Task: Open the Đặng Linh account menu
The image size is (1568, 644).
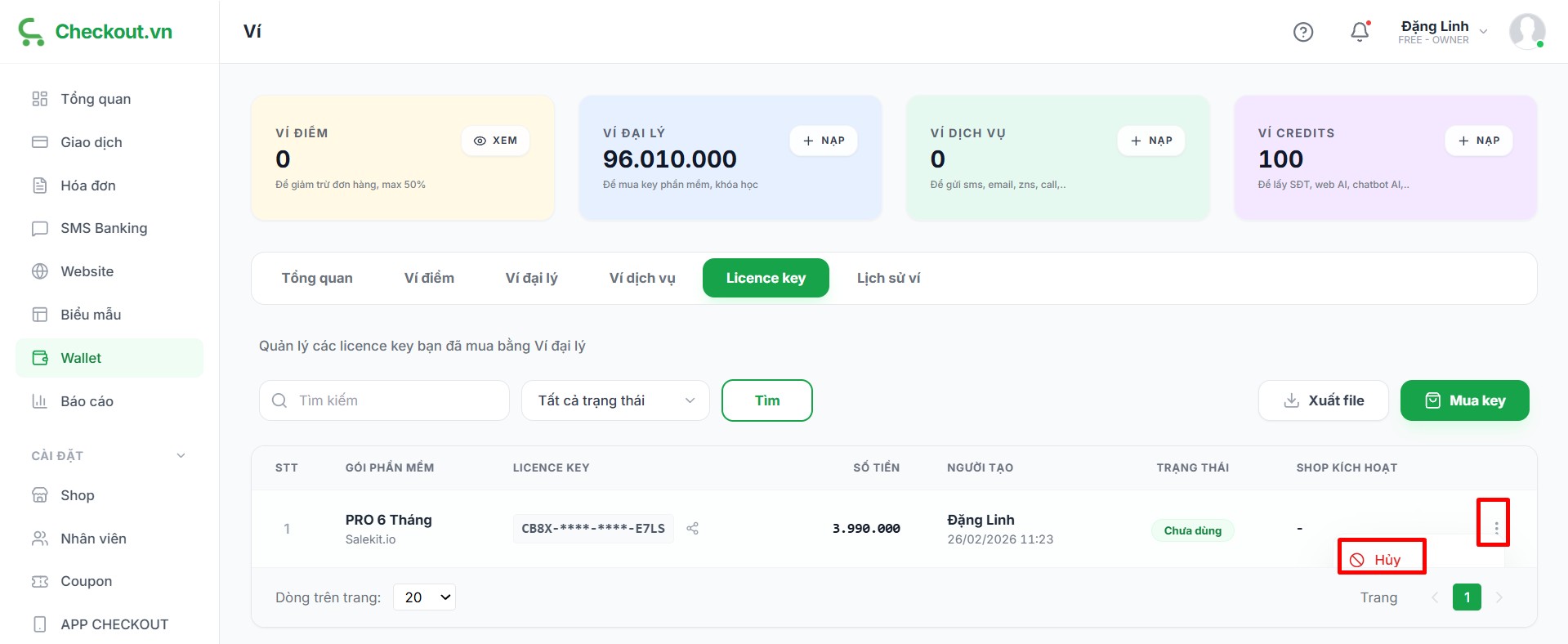Action: click(x=1442, y=32)
